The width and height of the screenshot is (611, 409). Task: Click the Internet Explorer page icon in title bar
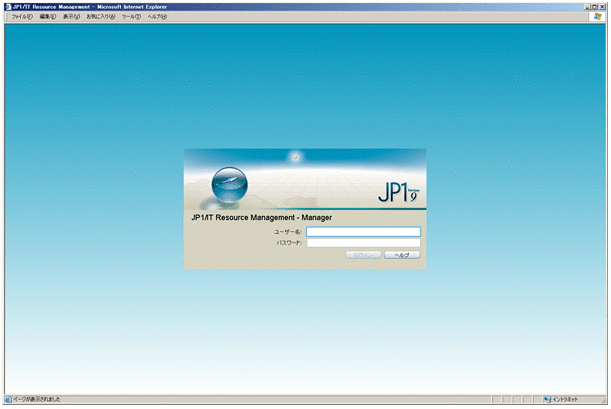click(8, 7)
